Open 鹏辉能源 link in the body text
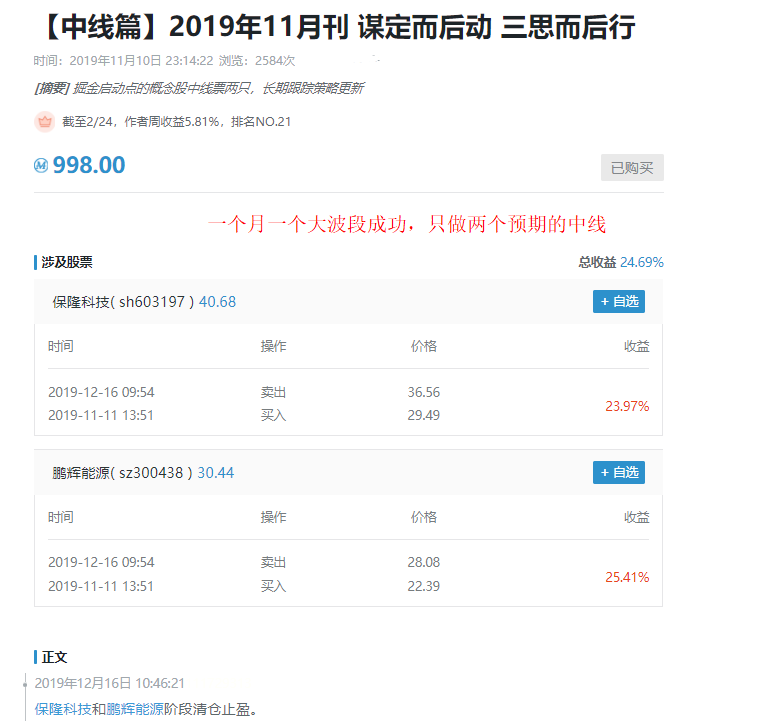759x721 pixels. pos(135,709)
